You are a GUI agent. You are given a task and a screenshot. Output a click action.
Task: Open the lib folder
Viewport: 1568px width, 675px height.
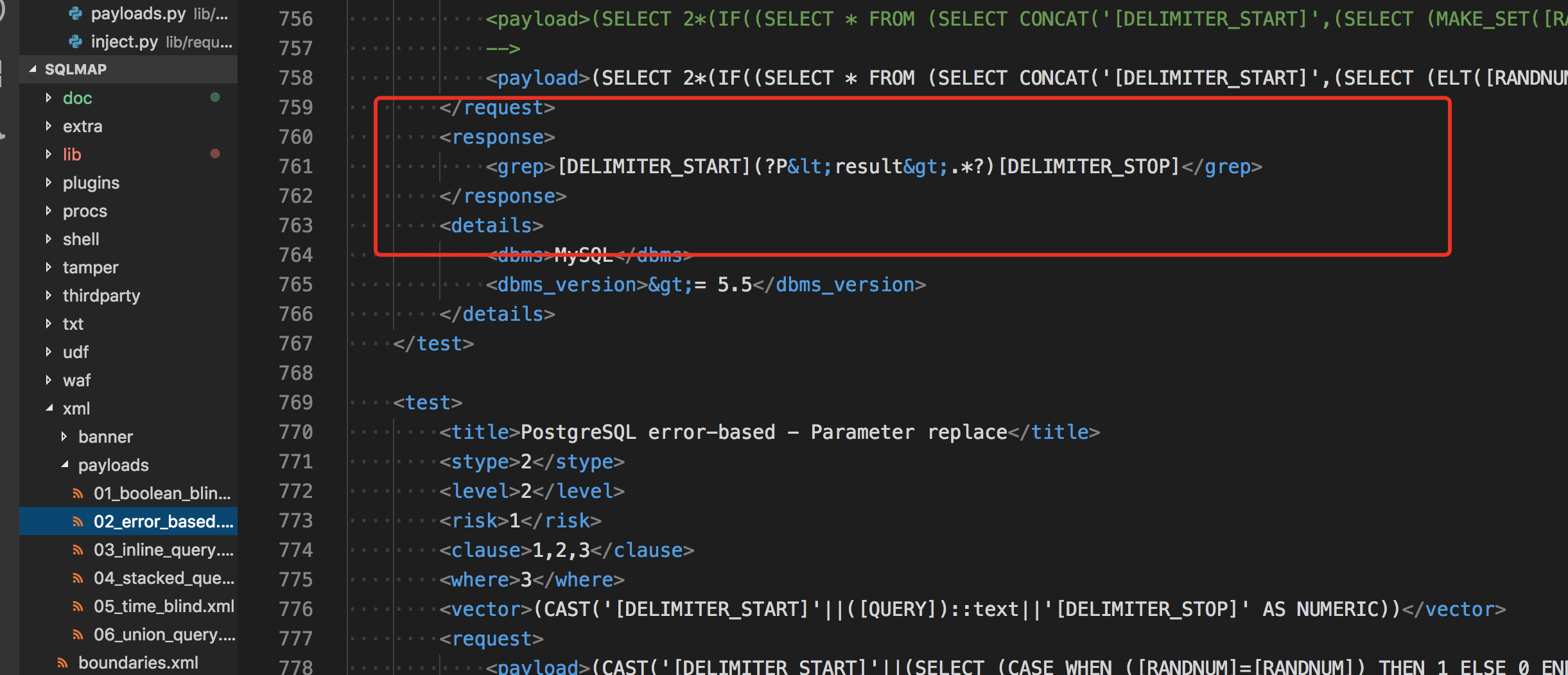pos(128,154)
